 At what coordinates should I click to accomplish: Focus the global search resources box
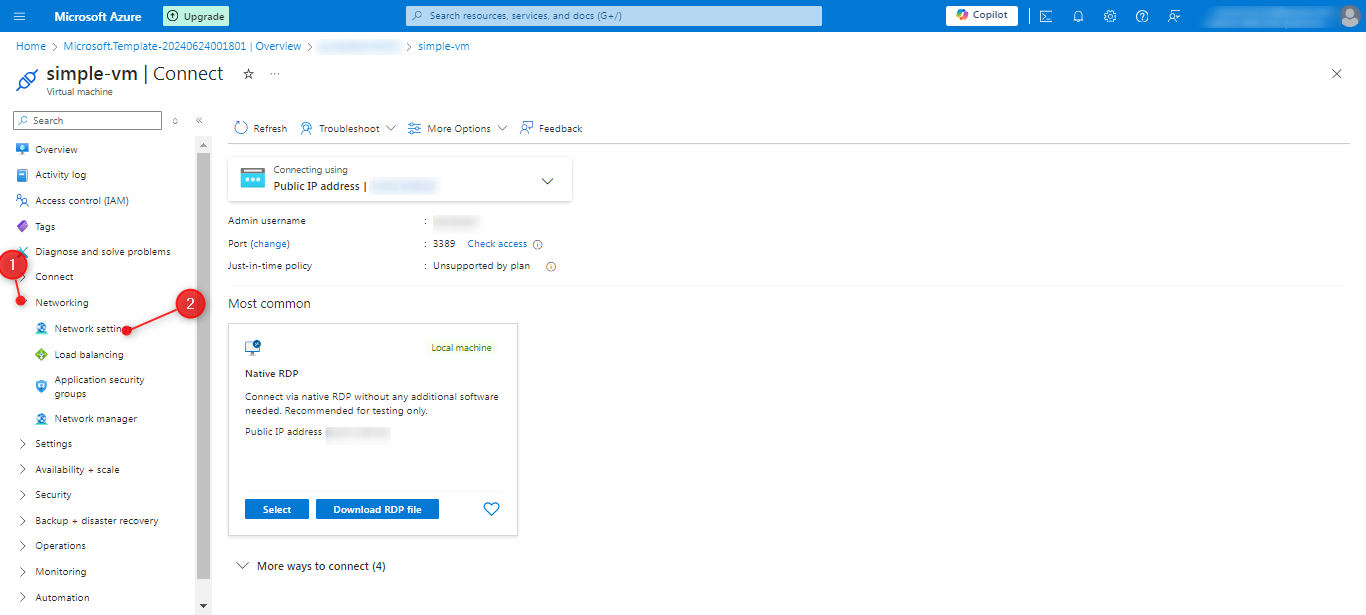(x=614, y=16)
